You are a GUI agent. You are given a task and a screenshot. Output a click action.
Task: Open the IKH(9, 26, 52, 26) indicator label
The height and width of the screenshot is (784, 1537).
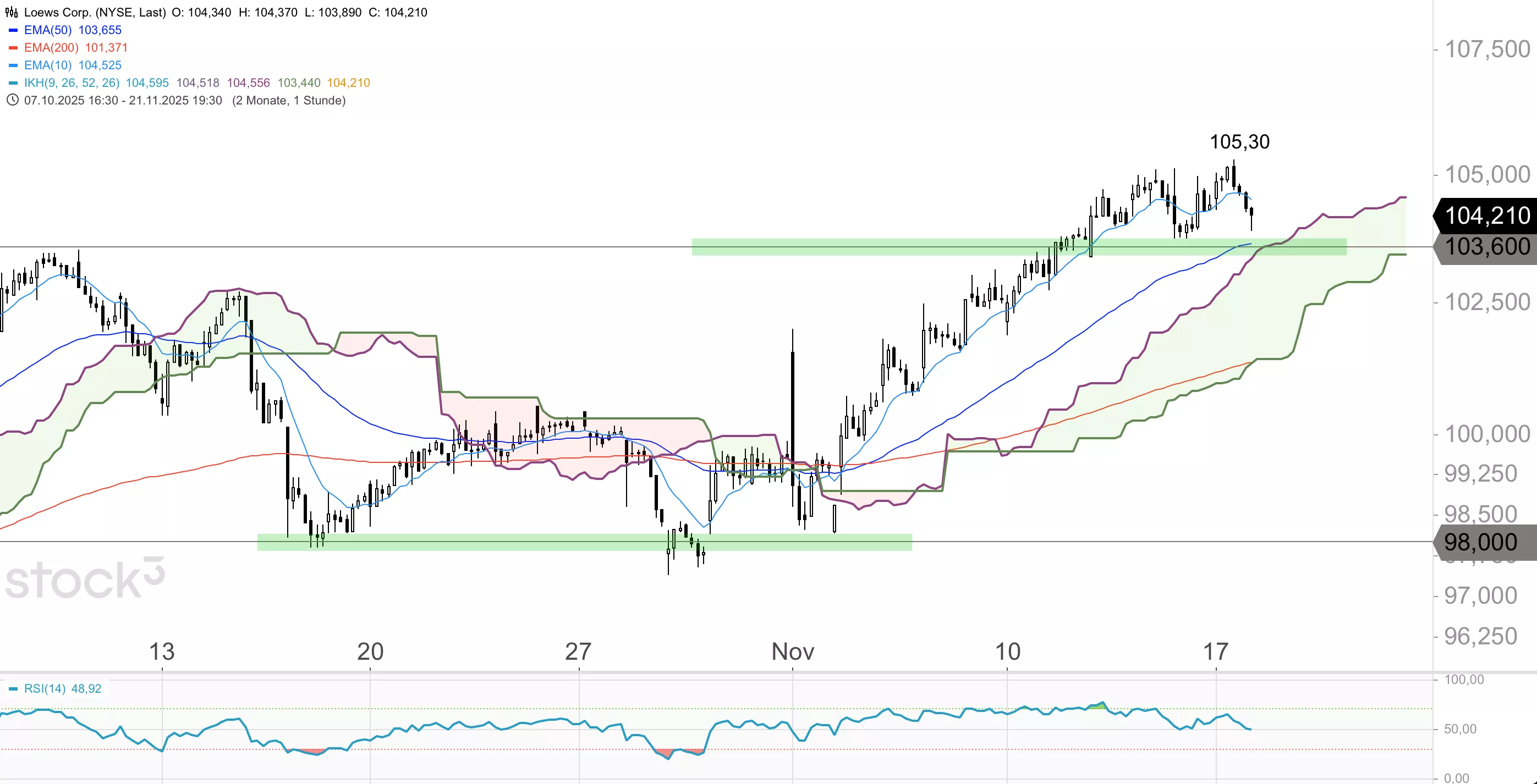pos(72,83)
